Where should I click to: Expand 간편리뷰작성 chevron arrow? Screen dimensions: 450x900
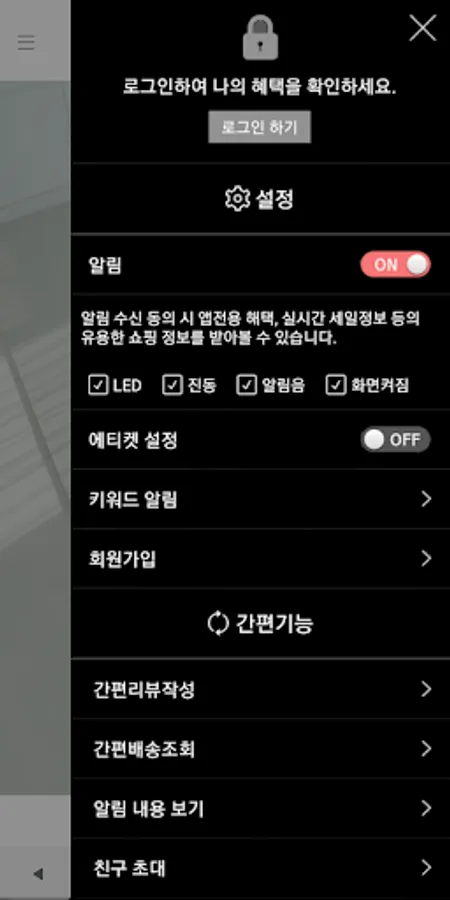[x=426, y=689]
